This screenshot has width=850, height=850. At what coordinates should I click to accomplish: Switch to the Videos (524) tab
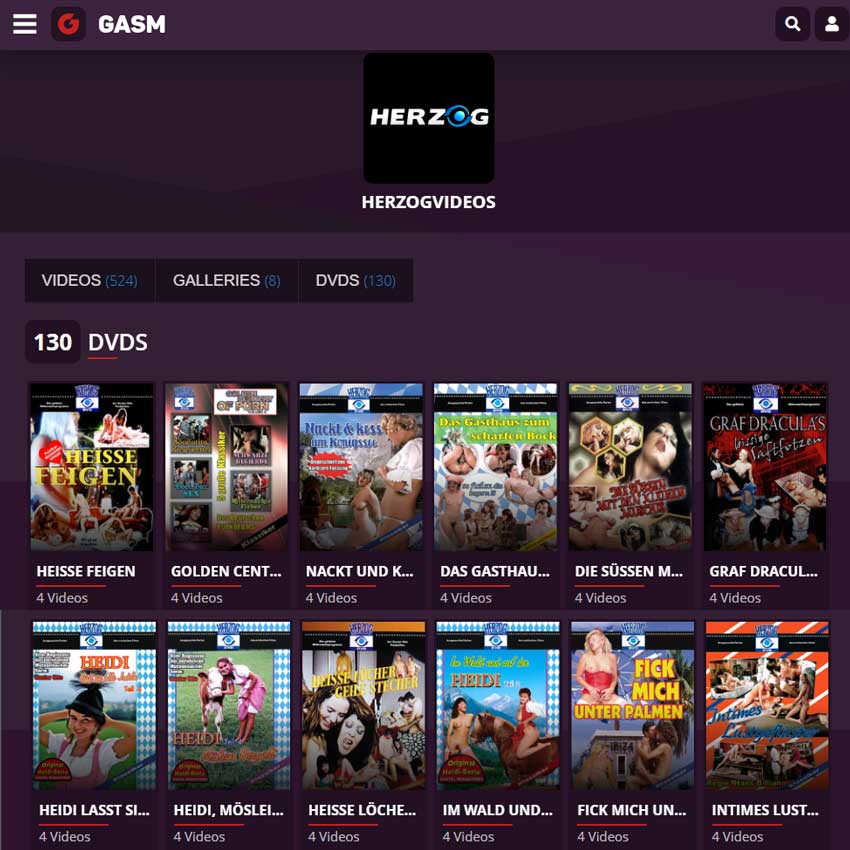click(90, 280)
